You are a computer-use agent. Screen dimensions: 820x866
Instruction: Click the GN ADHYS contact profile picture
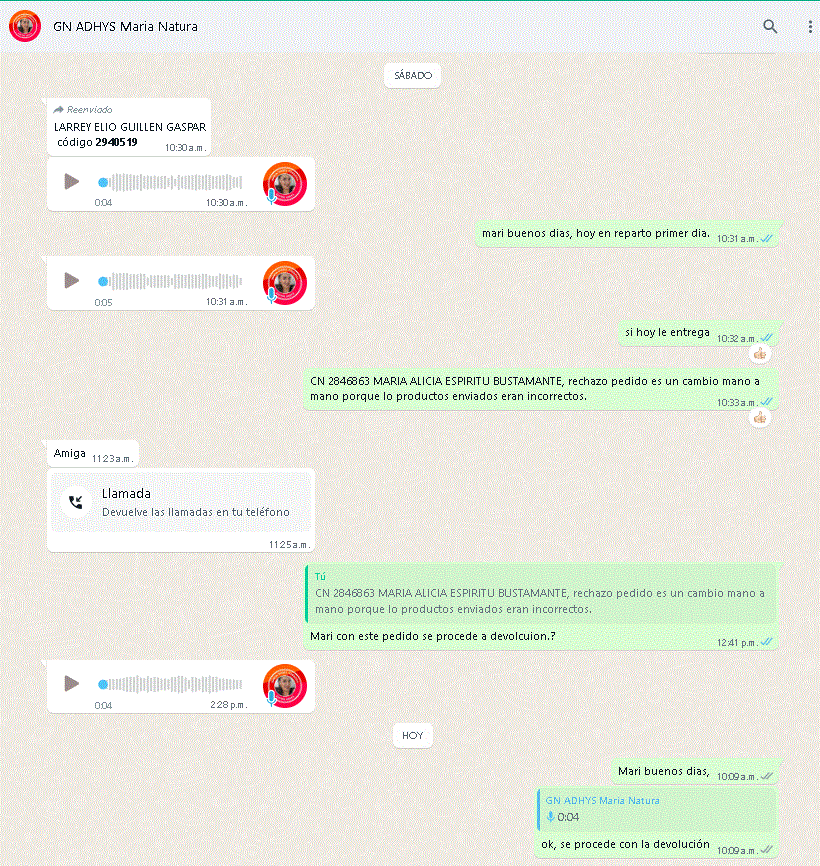25,26
